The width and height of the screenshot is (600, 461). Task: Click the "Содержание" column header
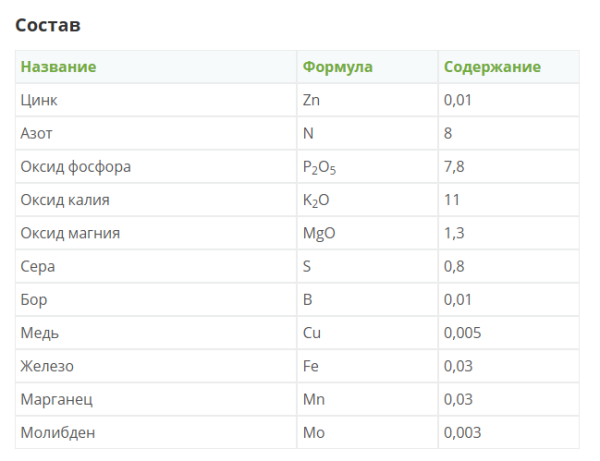coord(491,67)
